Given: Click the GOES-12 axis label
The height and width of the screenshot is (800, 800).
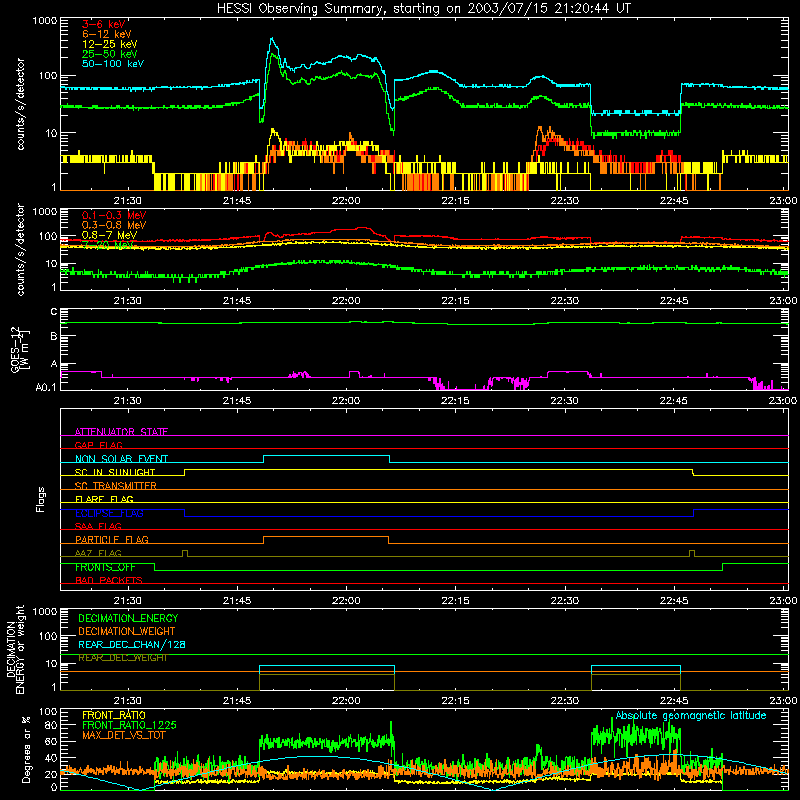Looking at the screenshot, I should [20, 349].
